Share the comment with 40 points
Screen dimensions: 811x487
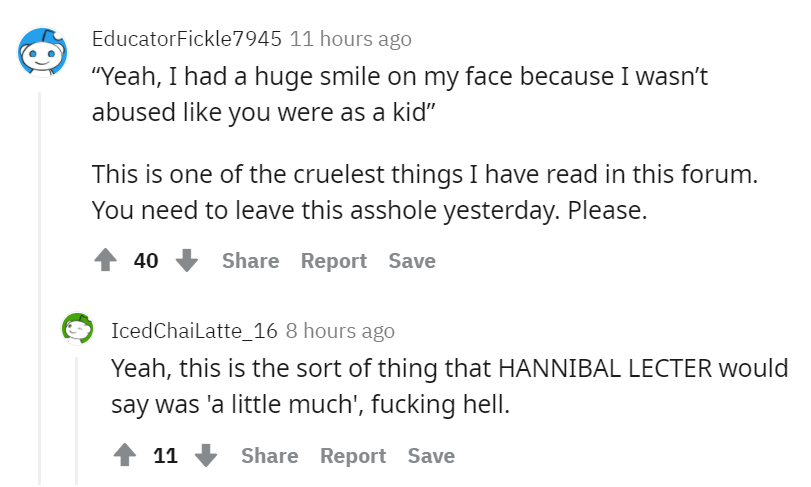(x=250, y=261)
